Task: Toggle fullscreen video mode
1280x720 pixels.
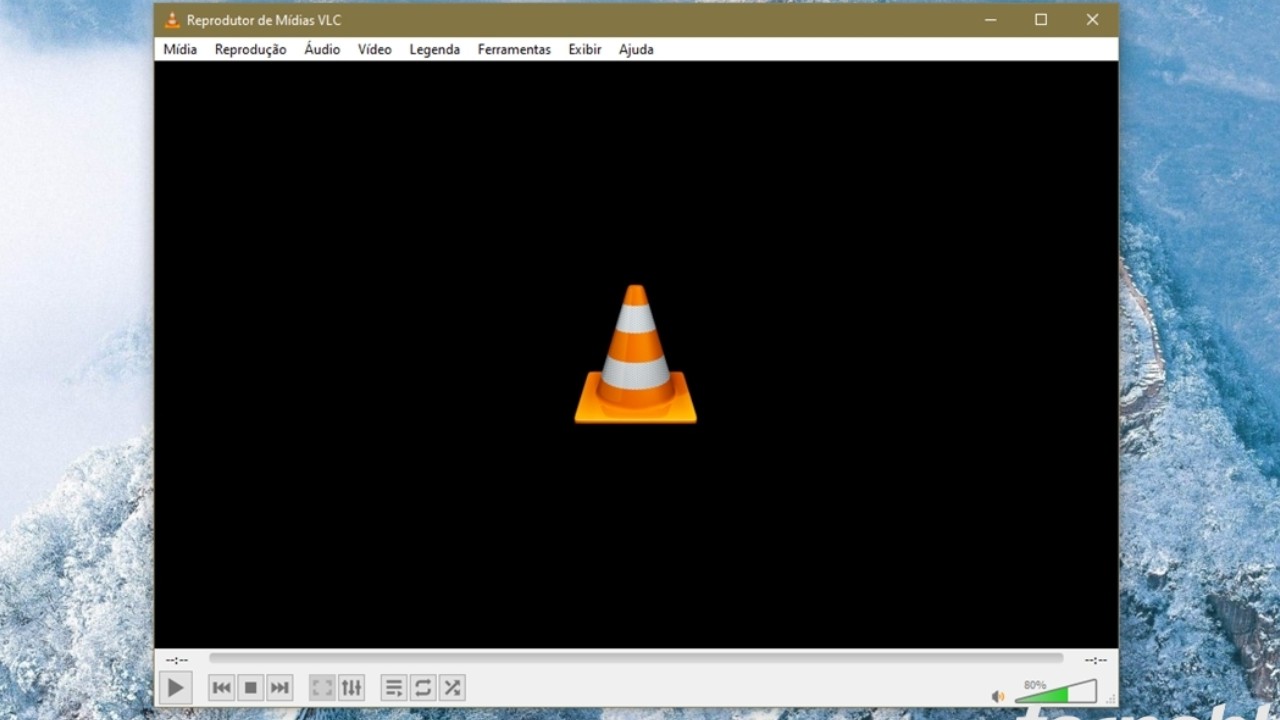Action: point(322,688)
